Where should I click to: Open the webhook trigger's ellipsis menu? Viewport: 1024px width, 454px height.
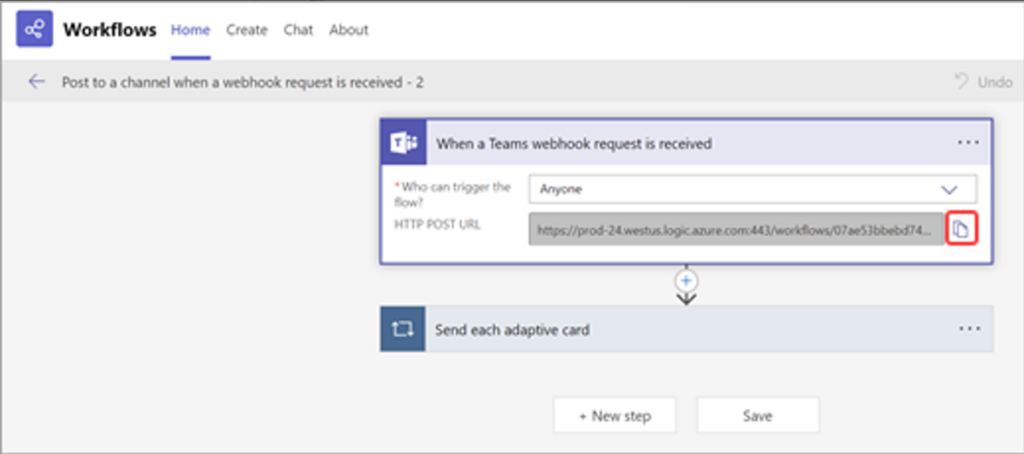coord(968,142)
